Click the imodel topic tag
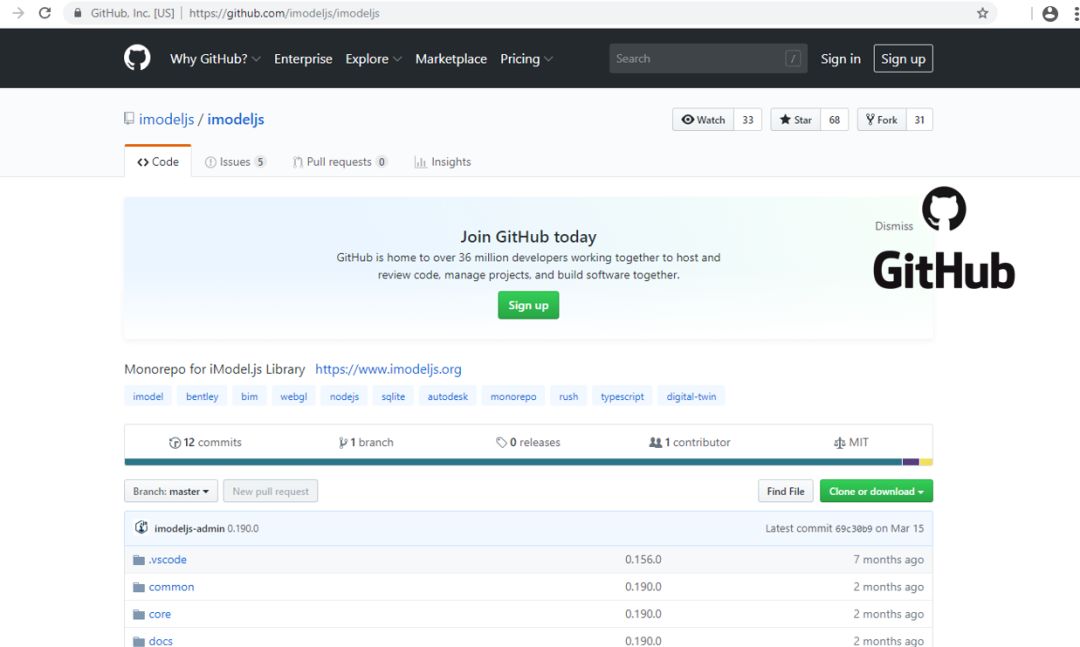Viewport: 1080px width, 647px height. coord(148,396)
